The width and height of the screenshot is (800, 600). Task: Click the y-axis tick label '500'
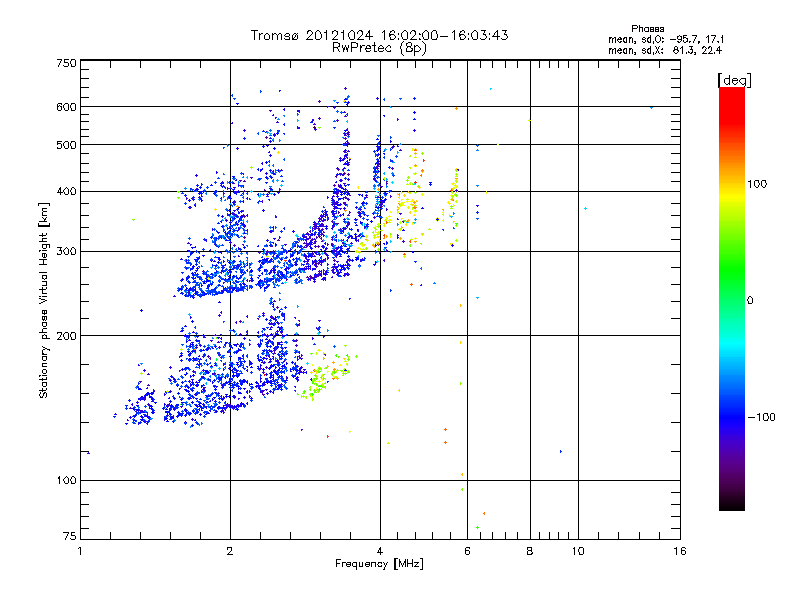[x=66, y=145]
